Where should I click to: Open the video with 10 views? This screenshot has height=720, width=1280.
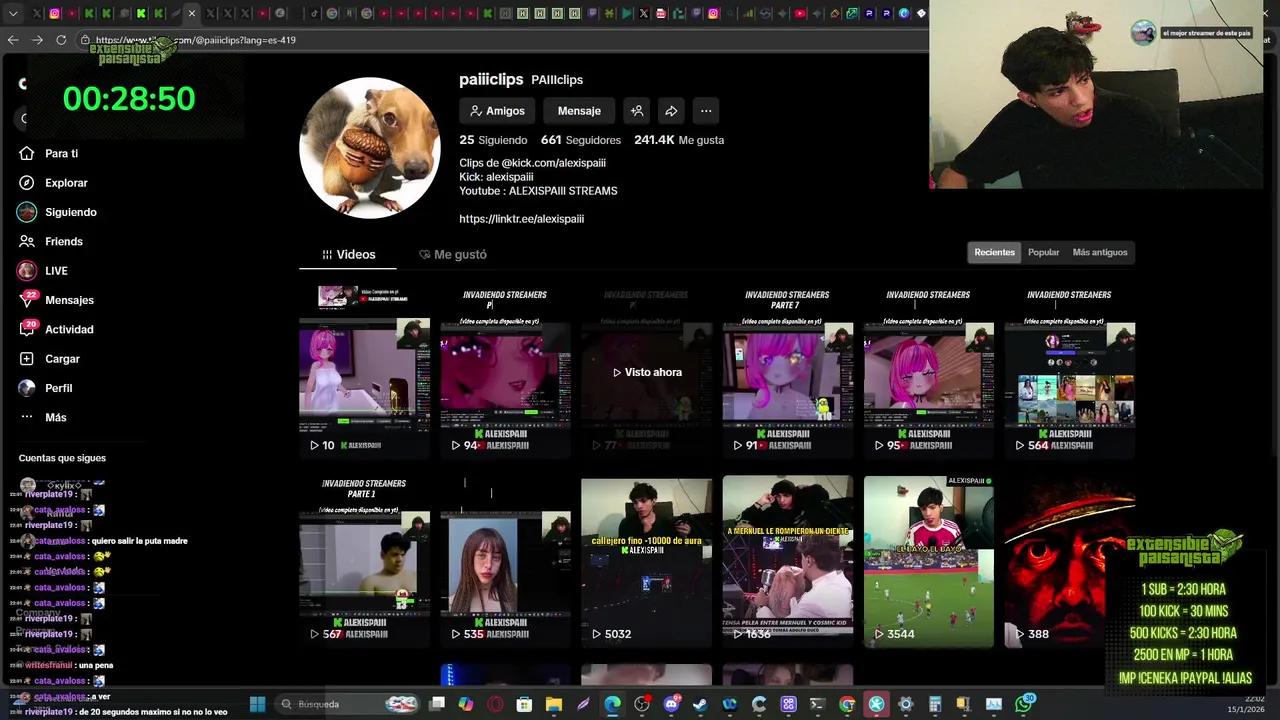(364, 372)
